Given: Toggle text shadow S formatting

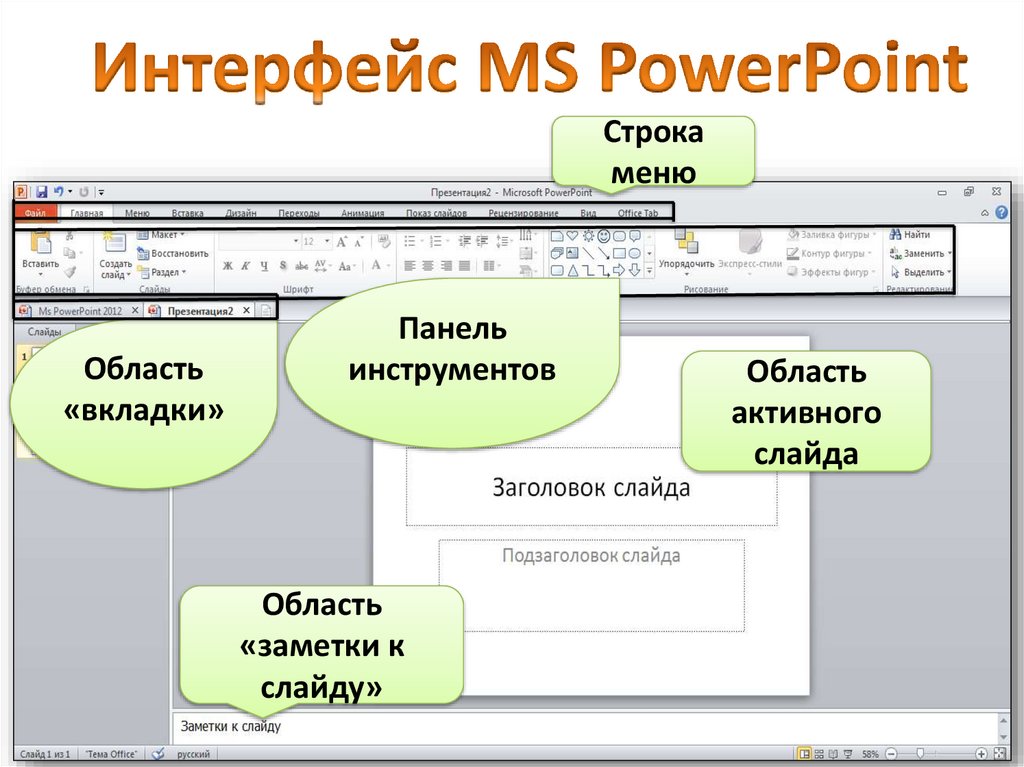Looking at the screenshot, I should pos(283,266).
